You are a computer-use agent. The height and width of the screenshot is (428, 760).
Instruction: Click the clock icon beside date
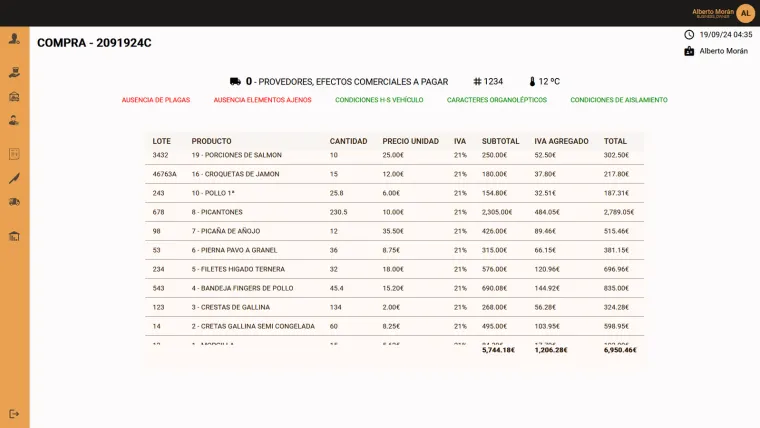click(x=689, y=34)
